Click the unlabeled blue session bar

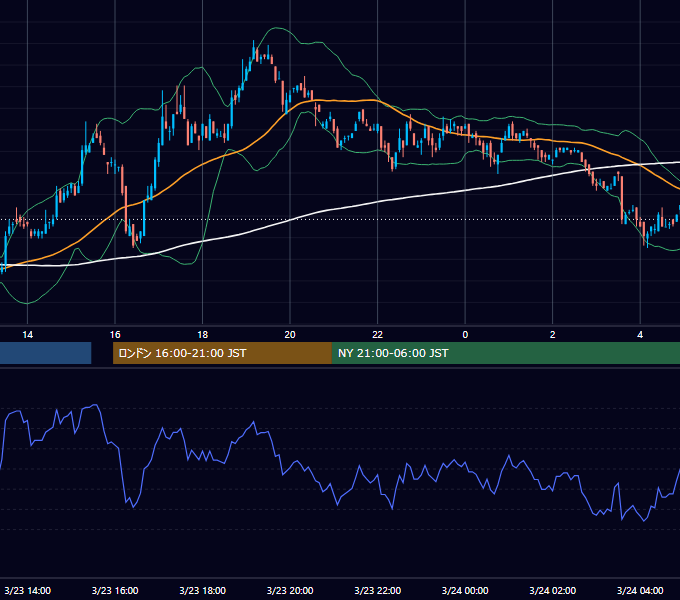pos(46,353)
